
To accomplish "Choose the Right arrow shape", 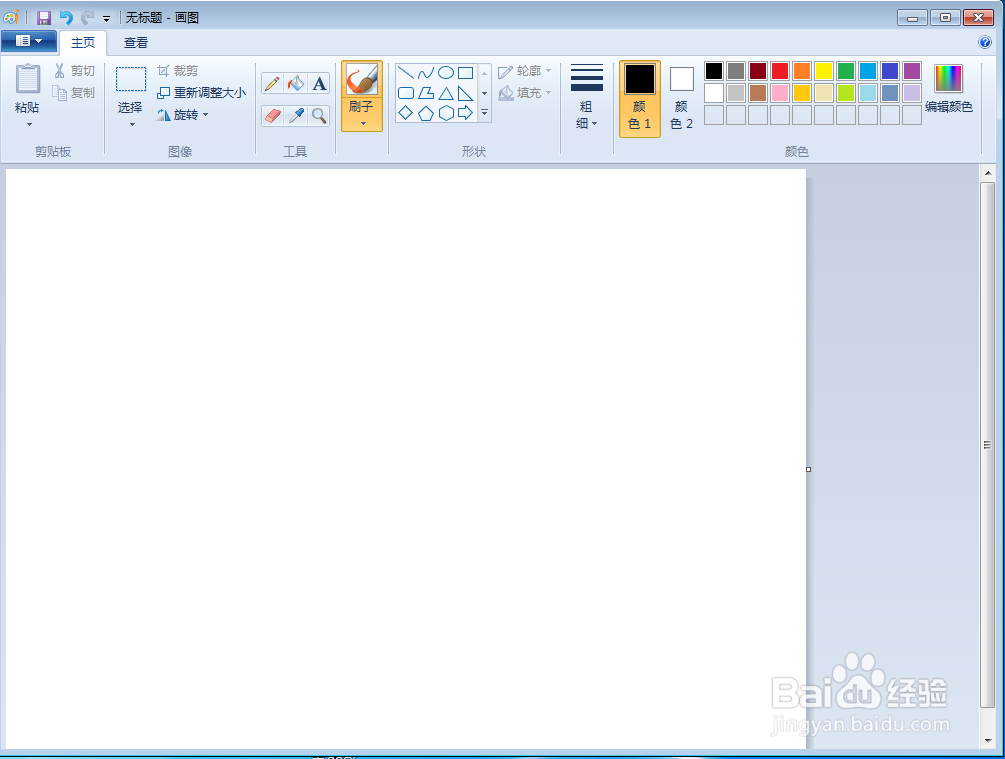I will point(466,113).
